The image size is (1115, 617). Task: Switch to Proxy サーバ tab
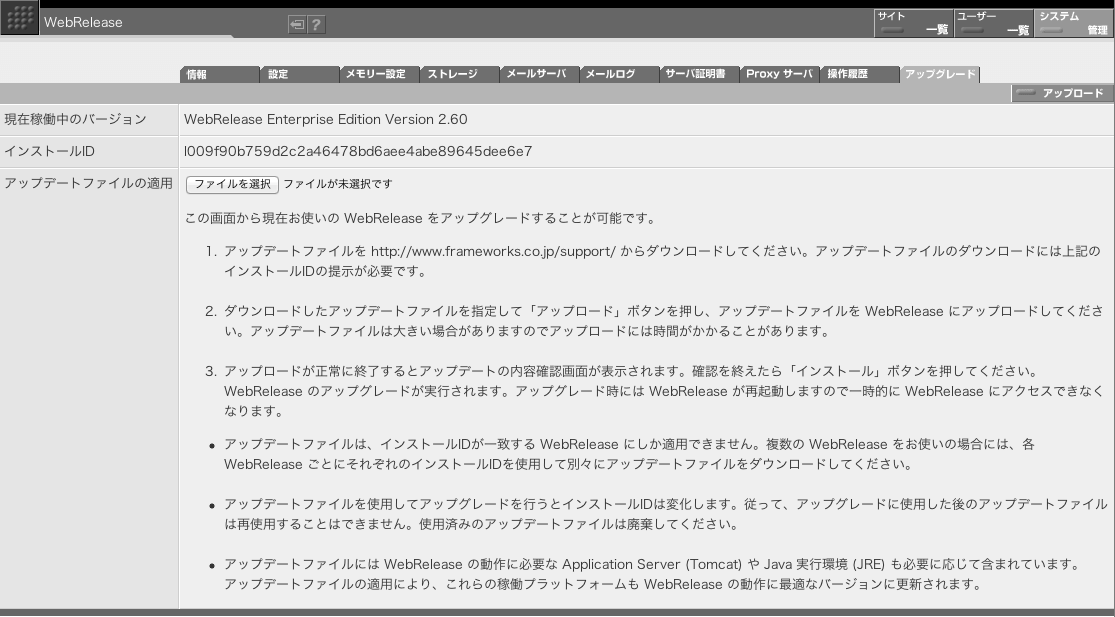(780, 74)
